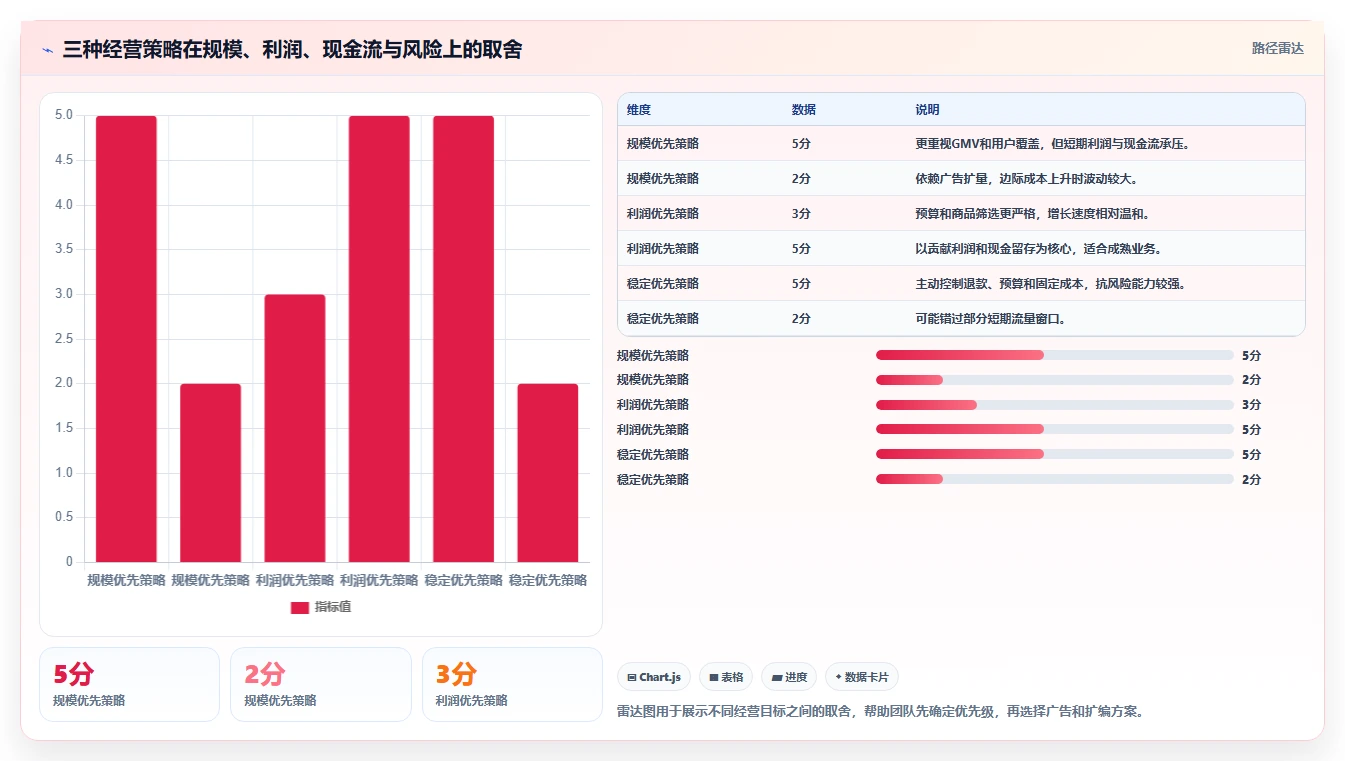
Task: Click the 4.5 tick label on the chart axis
Action: click(x=63, y=160)
